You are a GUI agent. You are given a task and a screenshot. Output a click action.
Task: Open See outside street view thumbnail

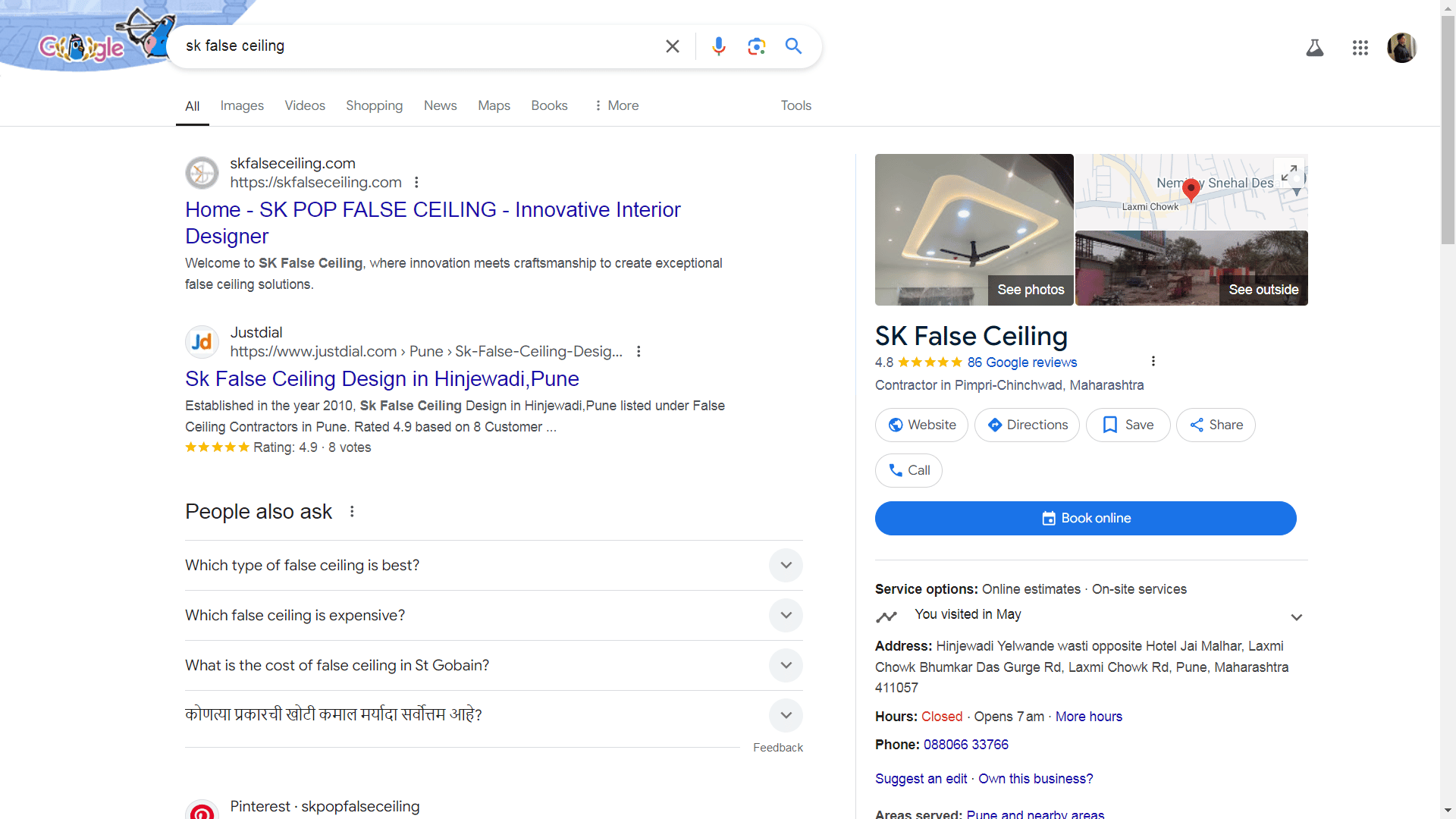point(1191,268)
